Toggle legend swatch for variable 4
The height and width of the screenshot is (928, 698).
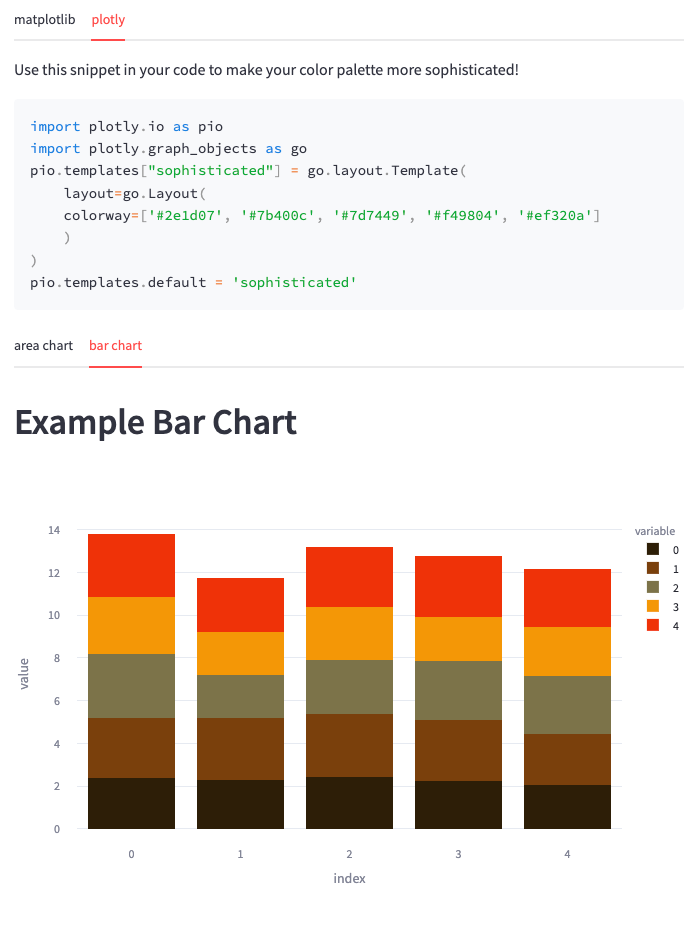(x=653, y=625)
